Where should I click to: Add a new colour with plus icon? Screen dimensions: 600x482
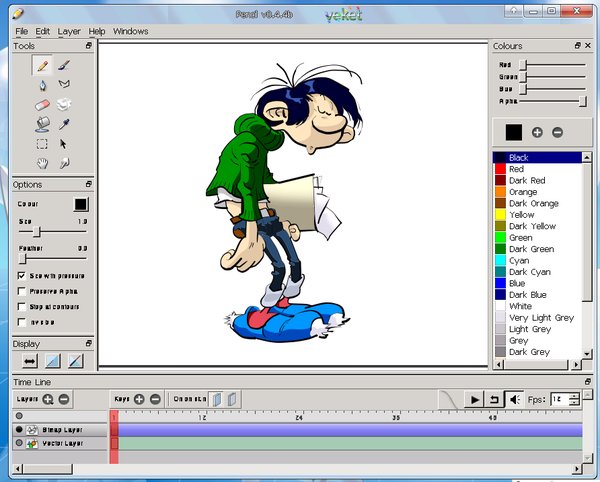pos(537,132)
